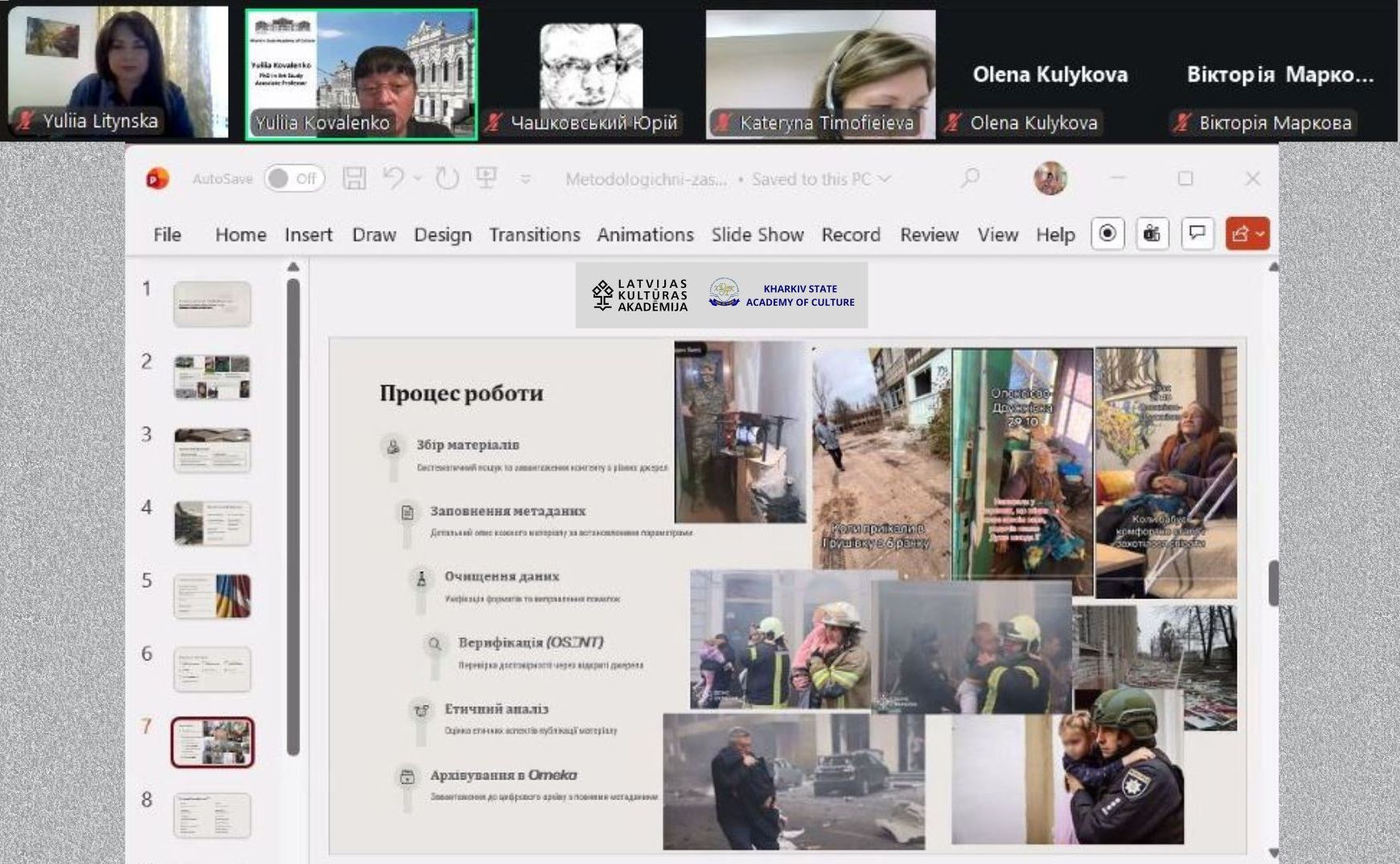This screenshot has height=864, width=1400.
Task: Select slide 5 thumbnail in panel
Action: pyautogui.click(x=212, y=596)
